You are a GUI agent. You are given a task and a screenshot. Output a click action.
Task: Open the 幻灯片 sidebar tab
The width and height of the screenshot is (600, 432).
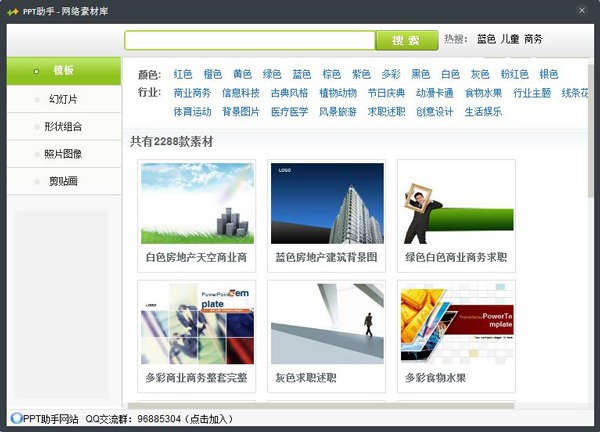(x=64, y=99)
